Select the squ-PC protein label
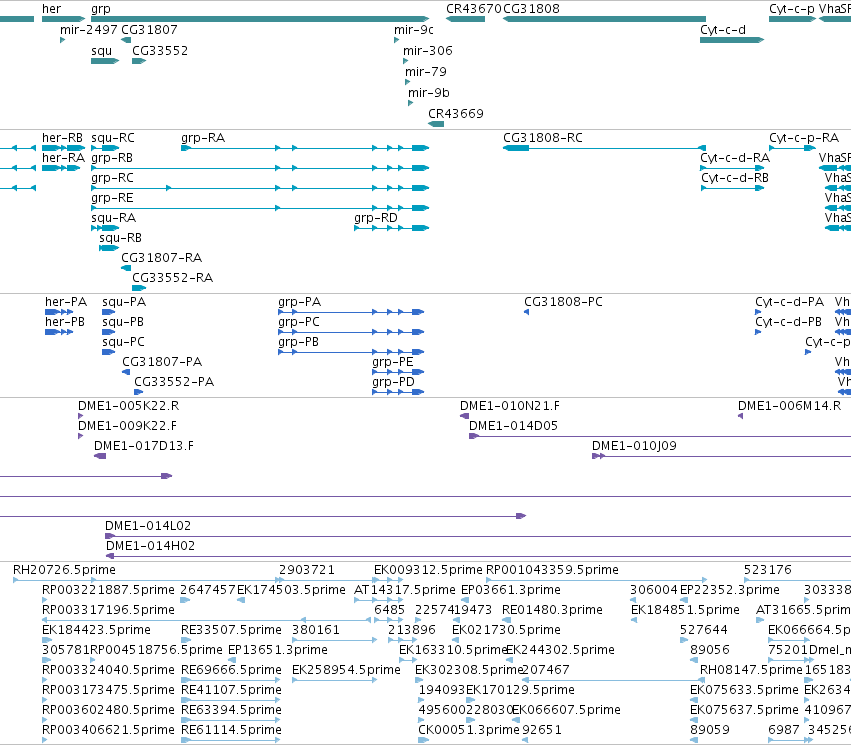 (124, 342)
